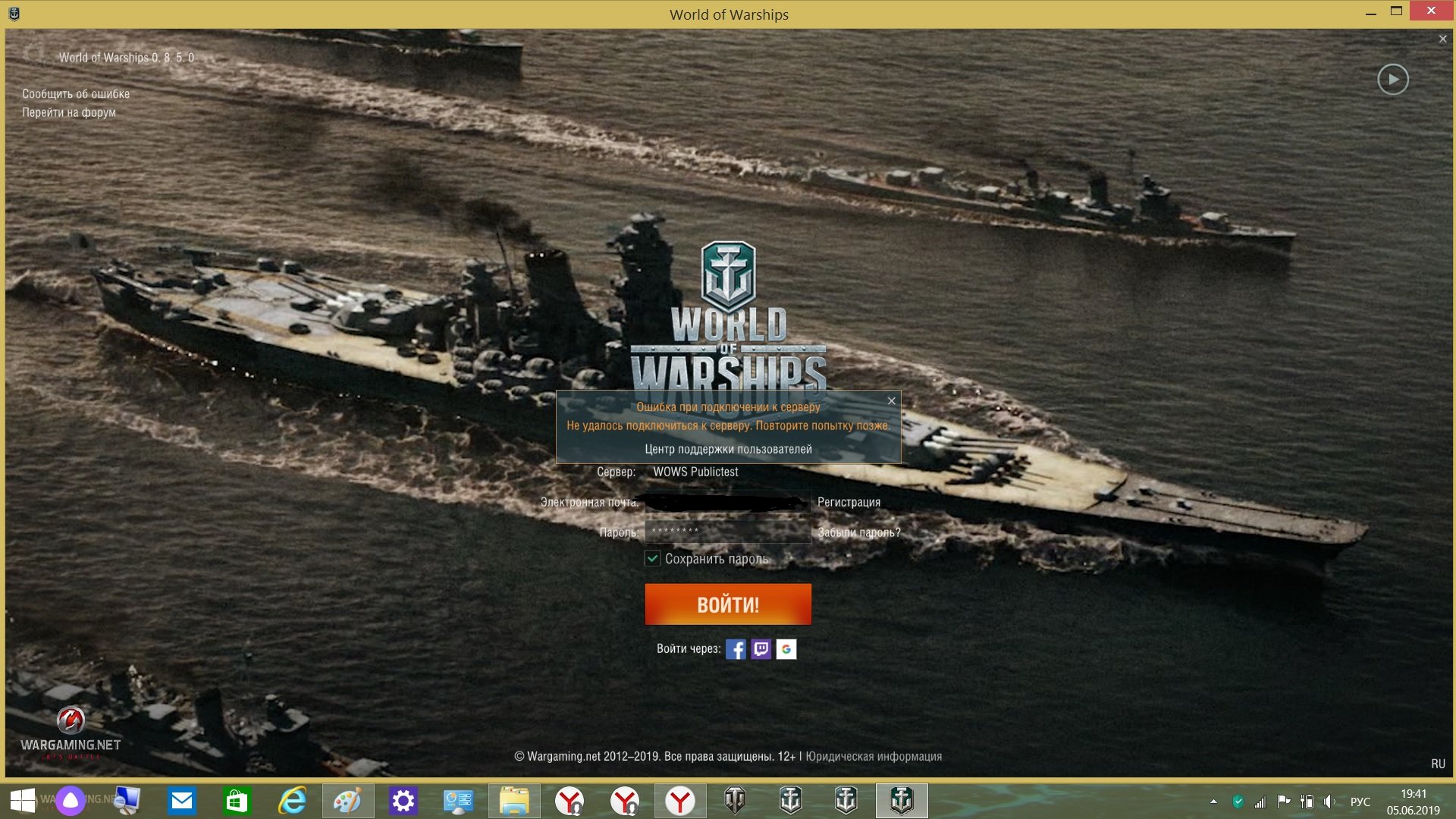
Task: Click the orange ВОЙТИ! login button
Action: pos(728,604)
